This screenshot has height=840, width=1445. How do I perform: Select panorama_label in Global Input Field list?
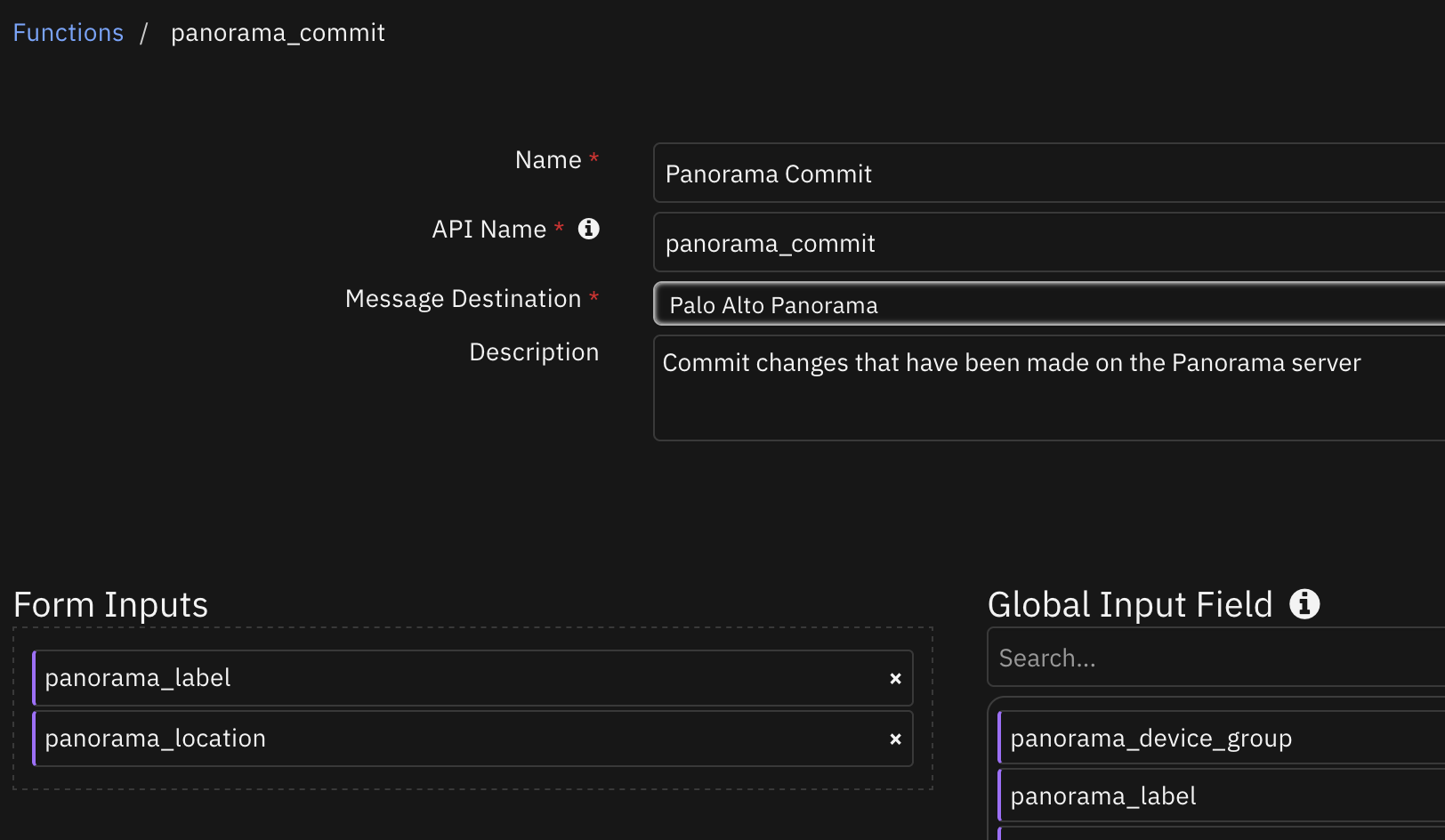1222,796
